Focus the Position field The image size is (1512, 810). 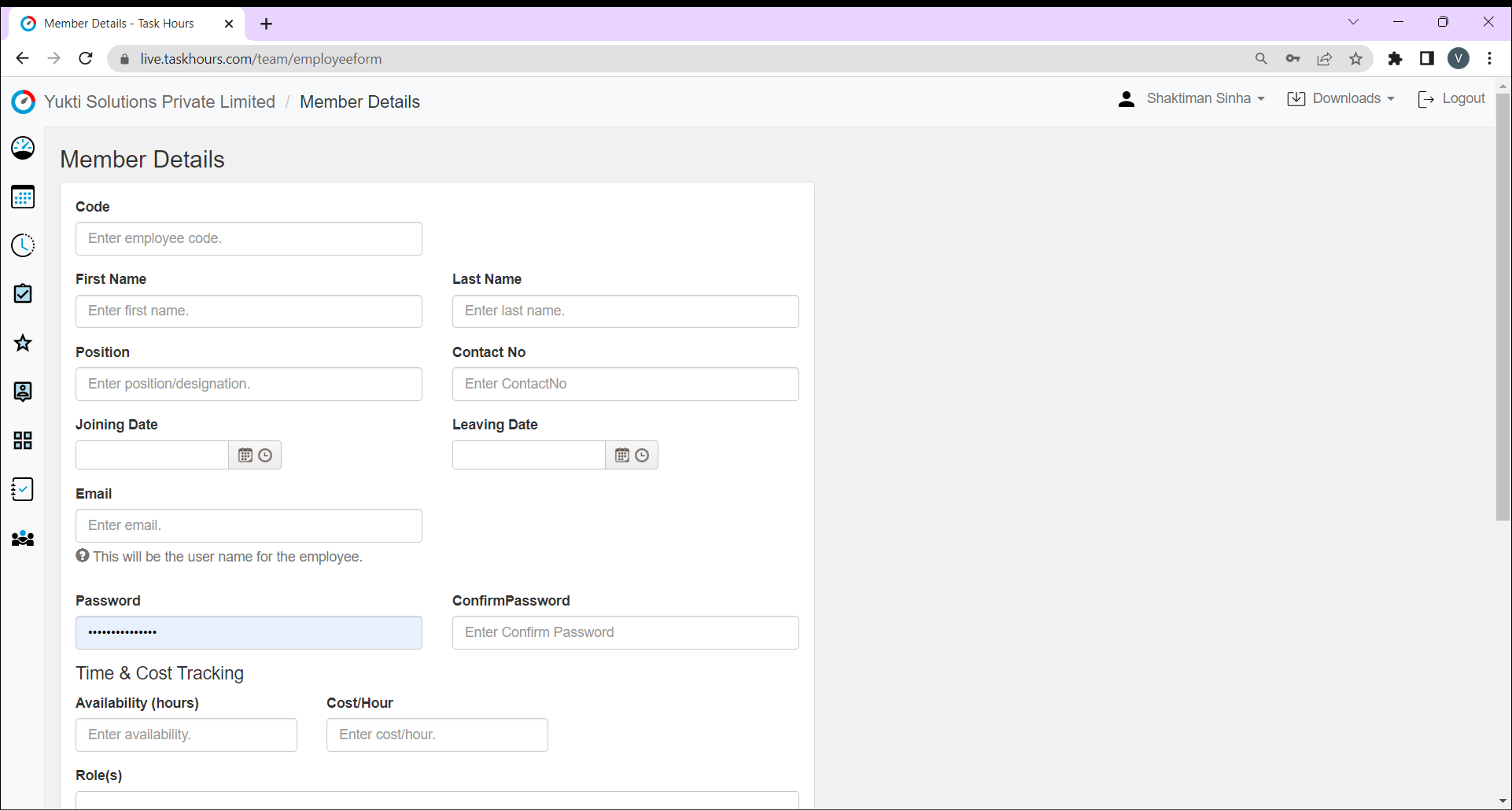coord(249,384)
